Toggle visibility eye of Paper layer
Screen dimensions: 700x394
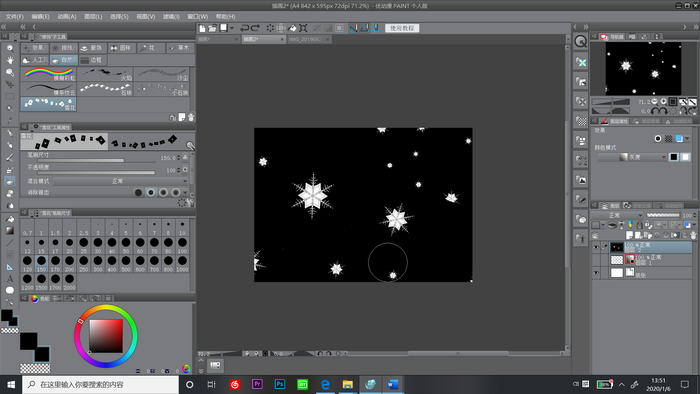pyautogui.click(x=596, y=273)
